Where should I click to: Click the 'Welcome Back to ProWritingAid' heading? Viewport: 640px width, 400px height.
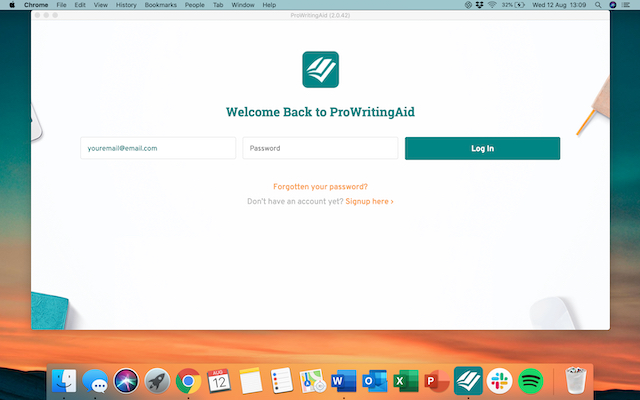(x=320, y=112)
